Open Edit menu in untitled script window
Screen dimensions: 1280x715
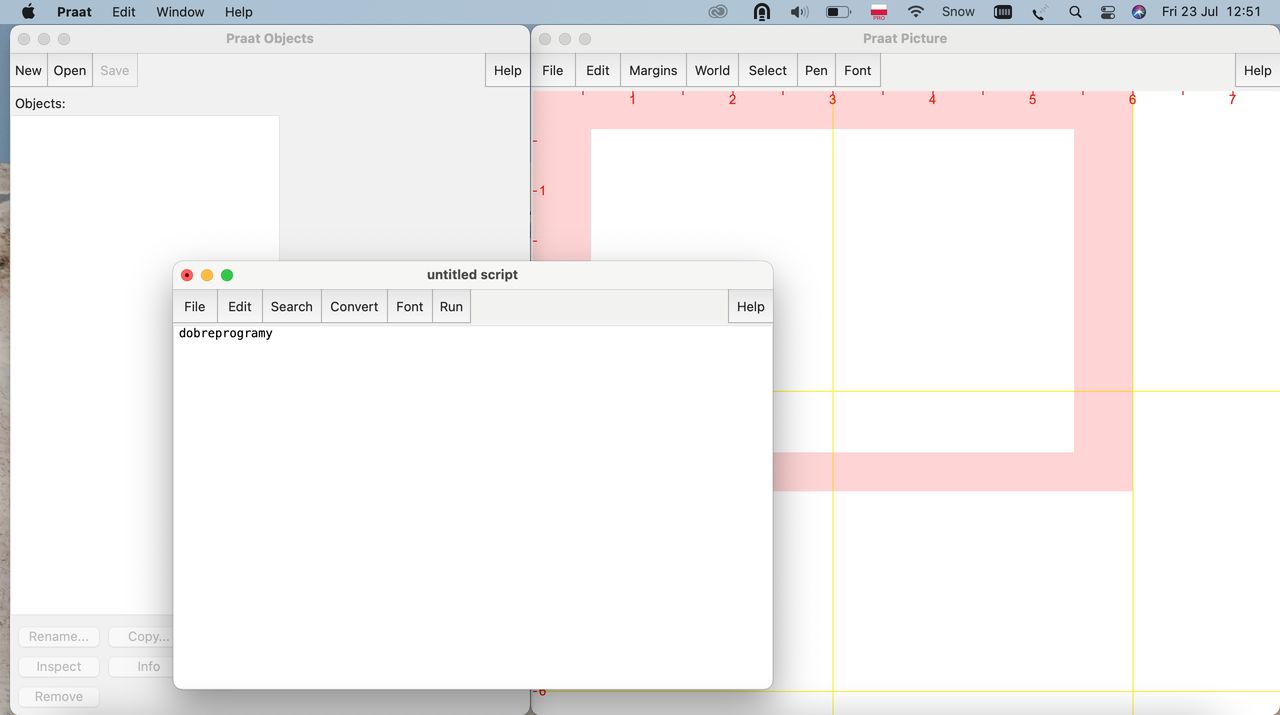click(240, 306)
